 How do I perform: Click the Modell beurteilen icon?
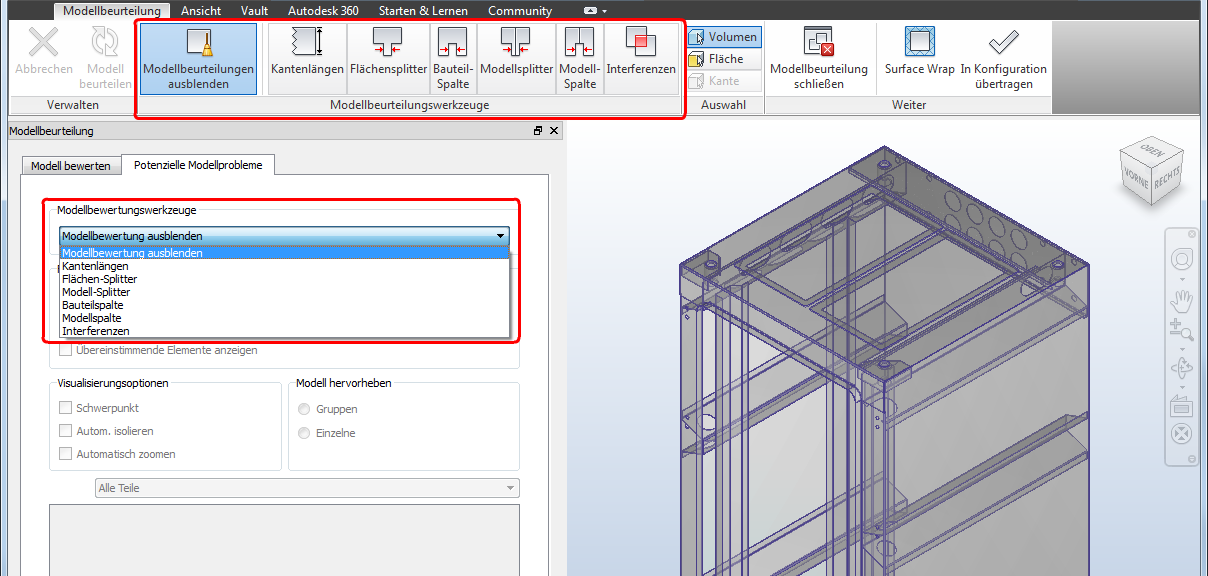(x=105, y=42)
